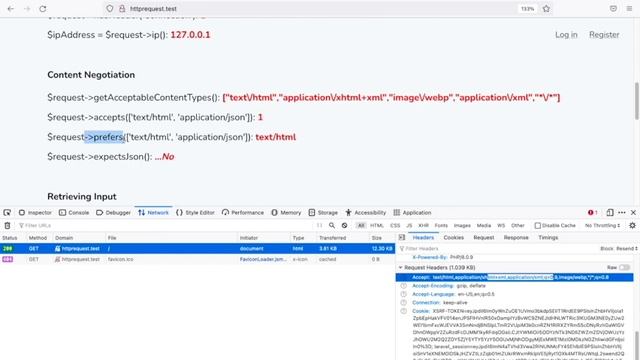Clear the network log with trash icon
Viewport: 640px width, 360px height.
(7, 225)
